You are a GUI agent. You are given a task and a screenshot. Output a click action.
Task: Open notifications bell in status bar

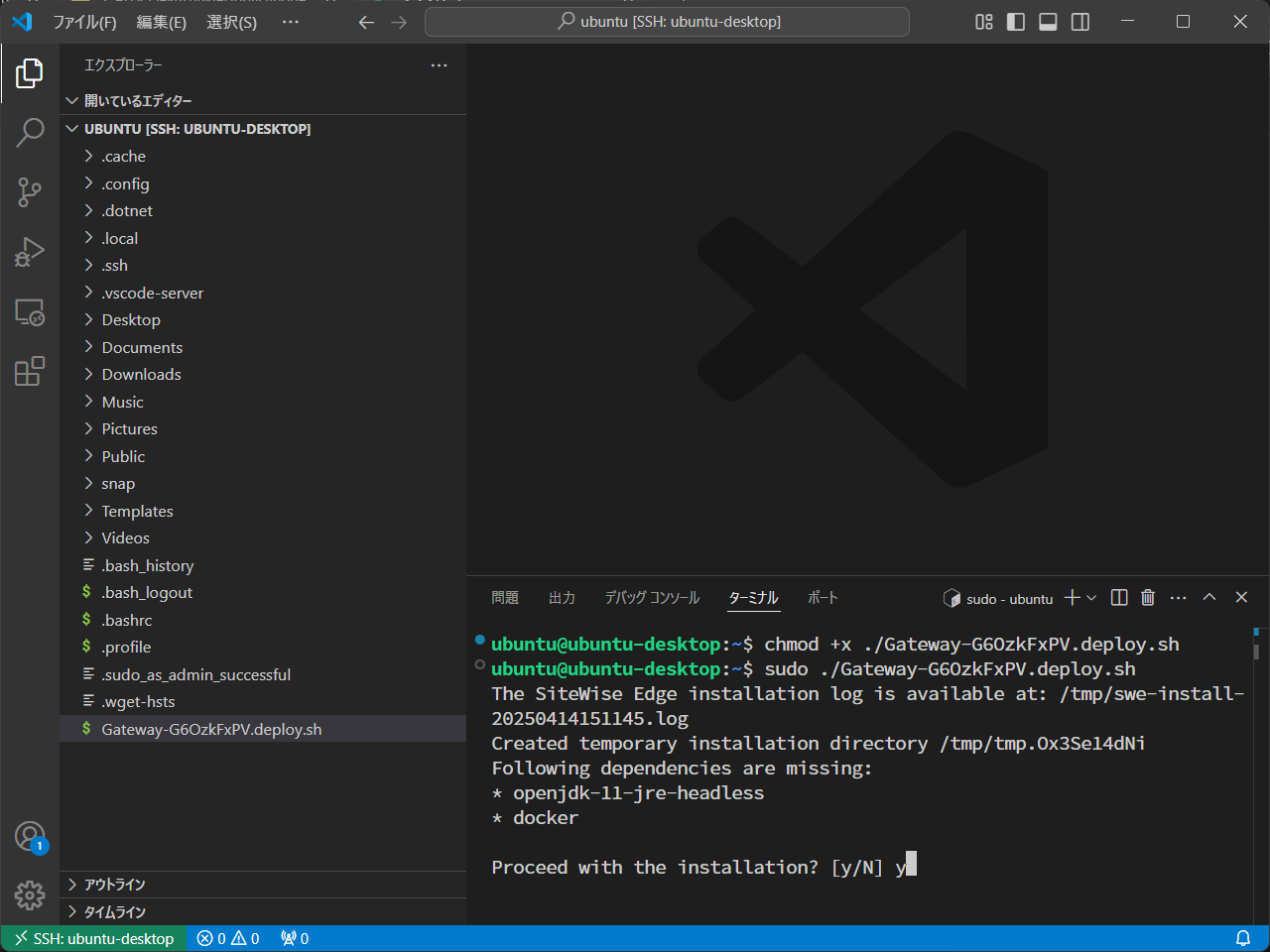tap(1242, 939)
